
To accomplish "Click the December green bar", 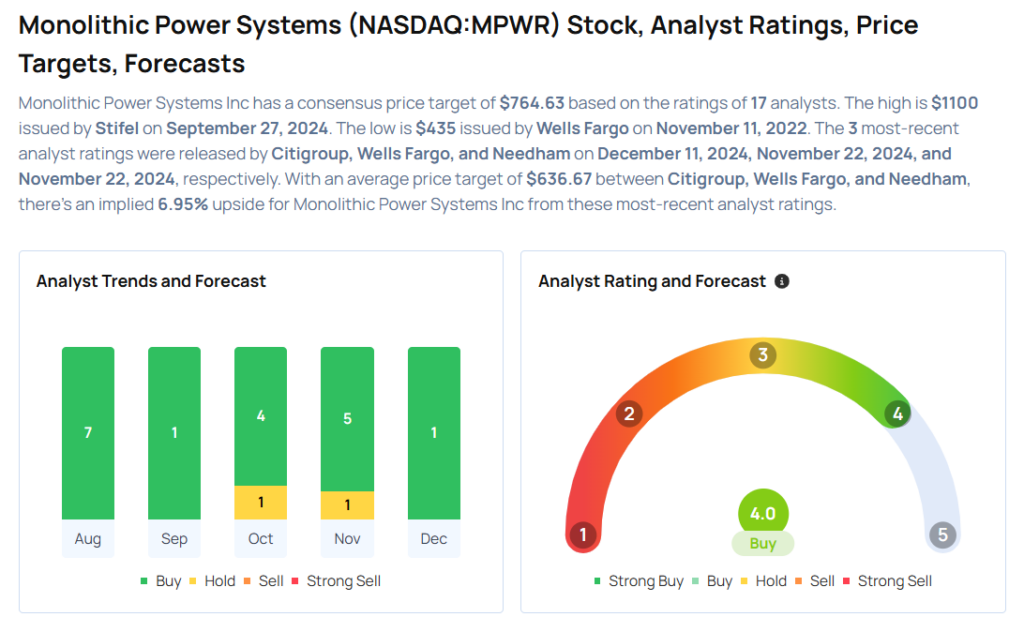I will (x=434, y=432).
